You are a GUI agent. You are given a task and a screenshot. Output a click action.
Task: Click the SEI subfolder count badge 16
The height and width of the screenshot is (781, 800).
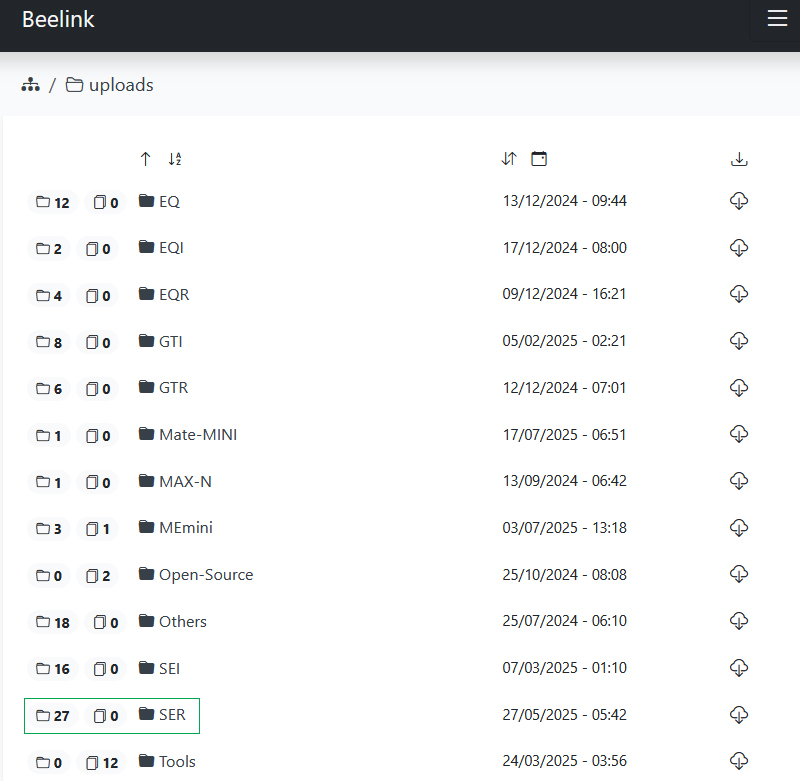click(x=53, y=669)
